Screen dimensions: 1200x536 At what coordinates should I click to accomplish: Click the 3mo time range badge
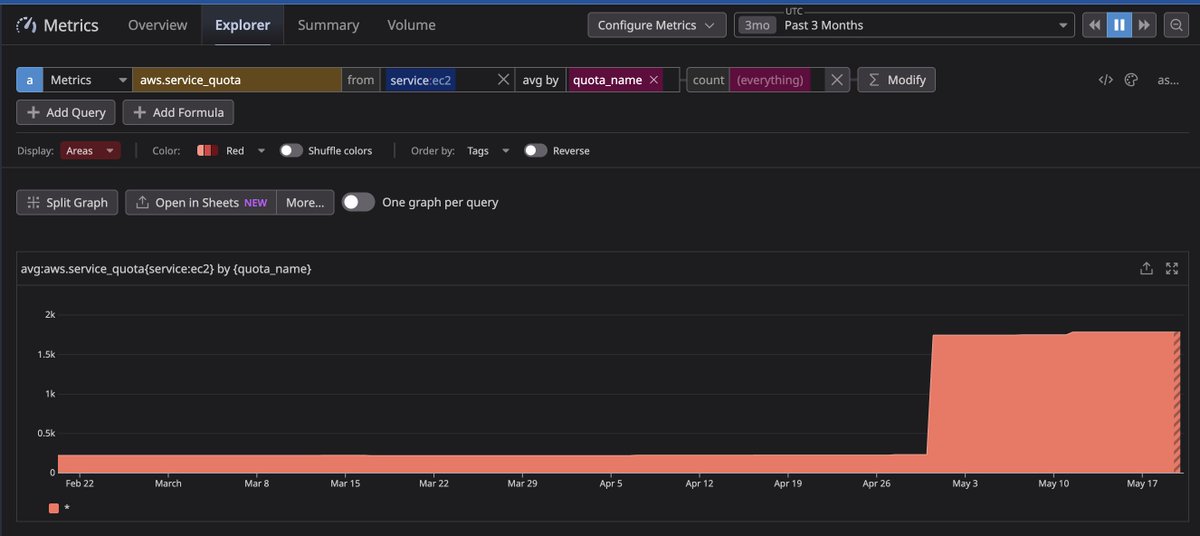[x=757, y=25]
